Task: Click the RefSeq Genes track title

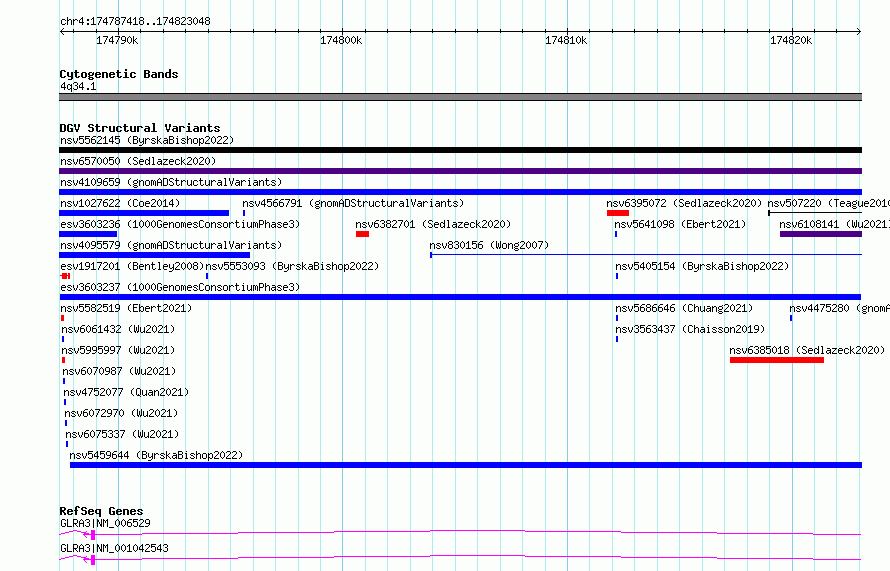Action: [101, 511]
